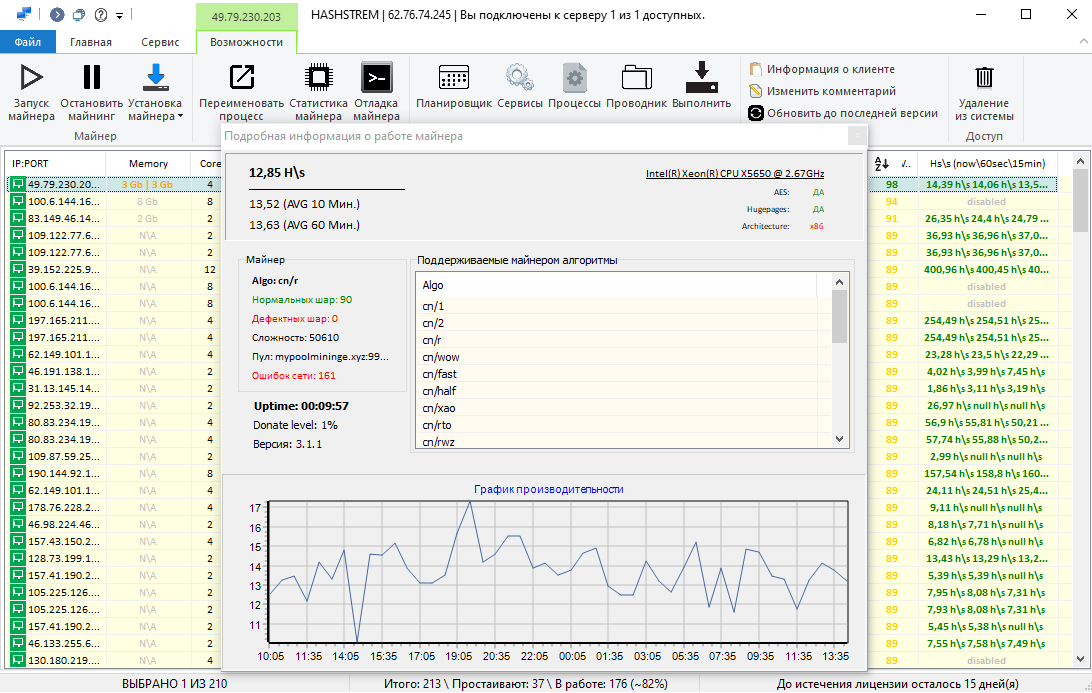
Task: Click the 49.79.230.203 context tab
Action: click(247, 17)
